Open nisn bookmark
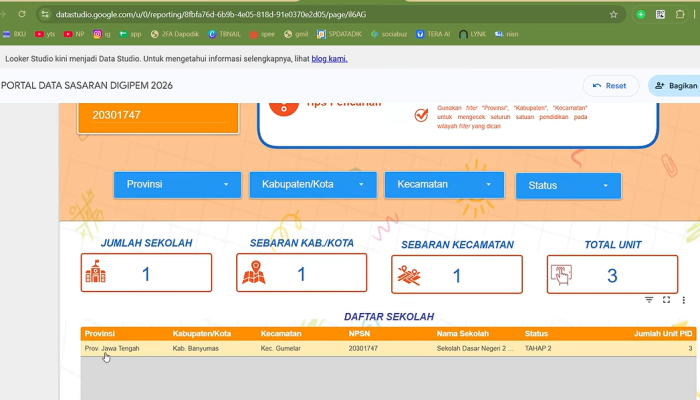Viewport: 700px width, 400px height. (506, 34)
